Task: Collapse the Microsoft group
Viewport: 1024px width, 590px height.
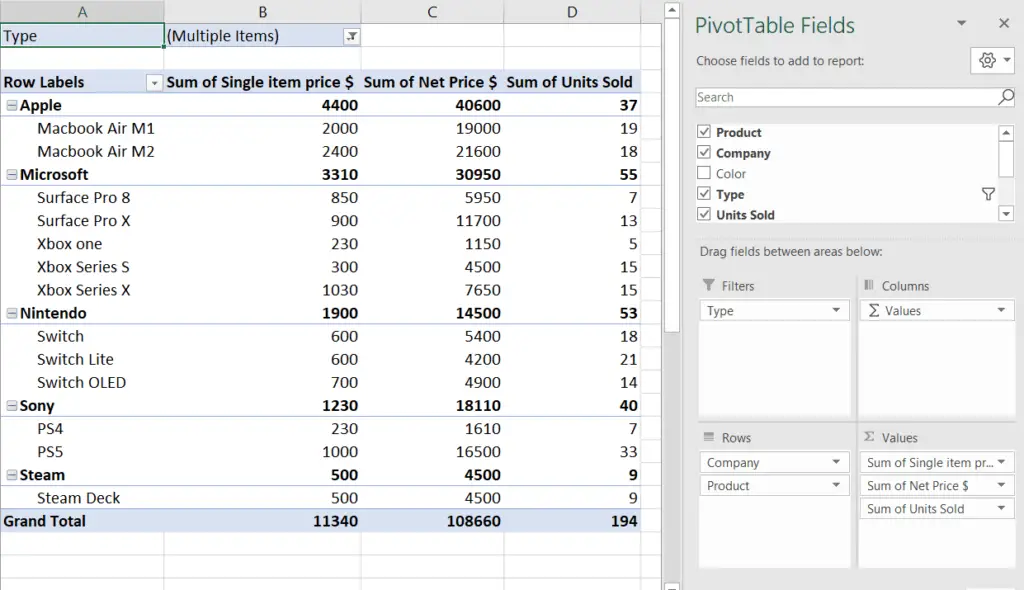Action: click(x=12, y=174)
